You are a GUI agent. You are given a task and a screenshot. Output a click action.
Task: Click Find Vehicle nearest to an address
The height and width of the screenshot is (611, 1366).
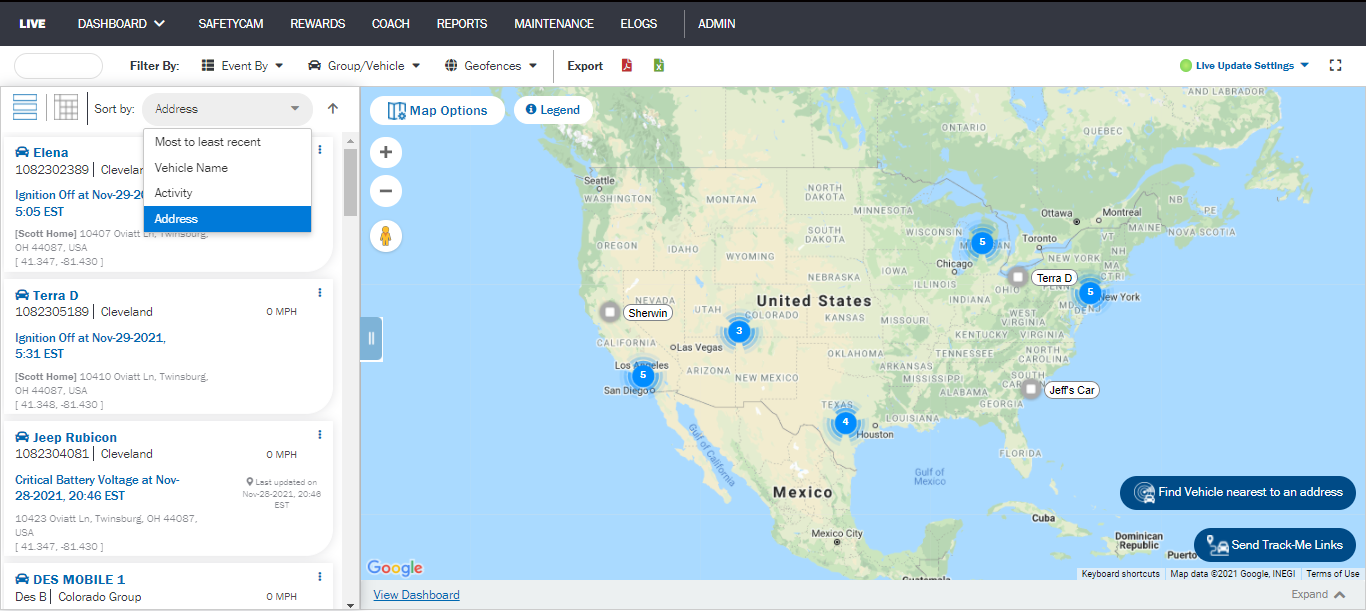point(1238,492)
